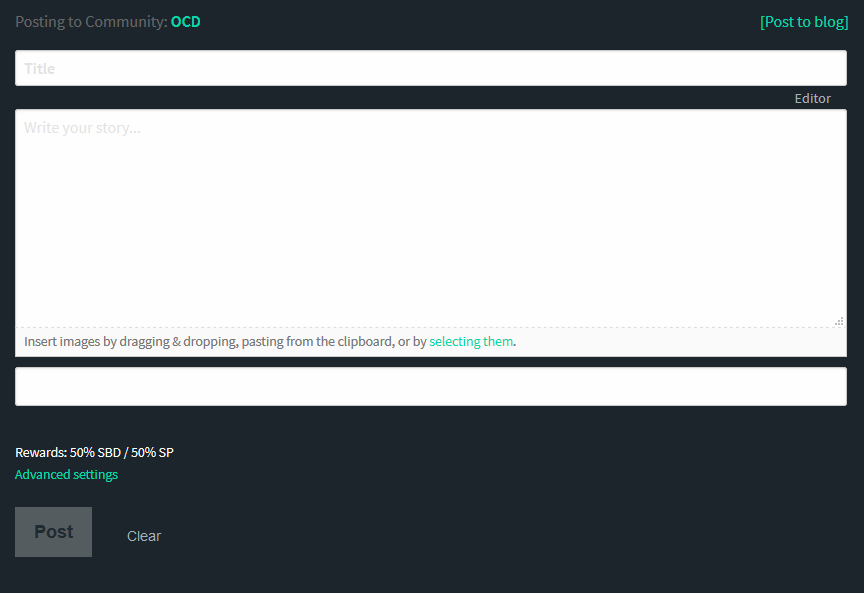Viewport: 864px width, 593px height.
Task: Click the right end of the tags field
Action: pos(830,386)
